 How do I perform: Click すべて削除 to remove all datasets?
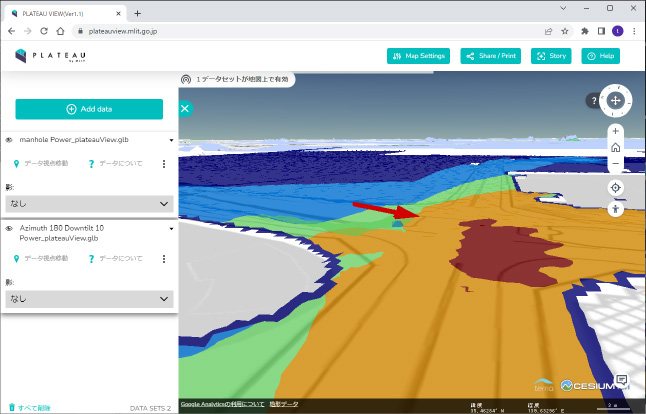coord(29,408)
